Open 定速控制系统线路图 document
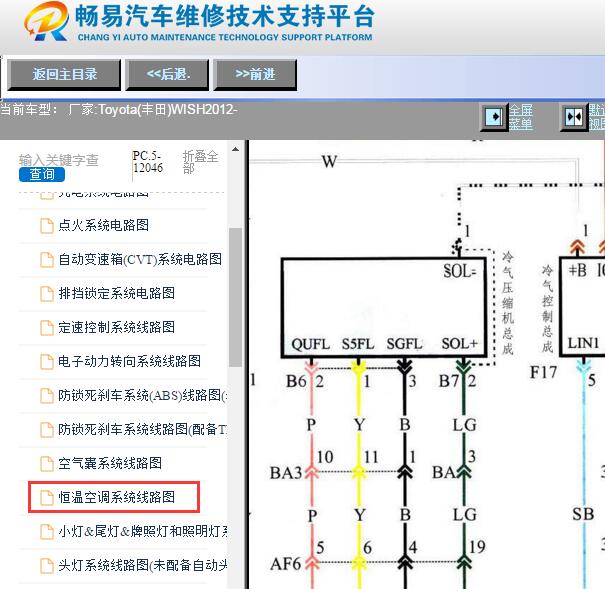The height and width of the screenshot is (589, 605). click(117, 327)
